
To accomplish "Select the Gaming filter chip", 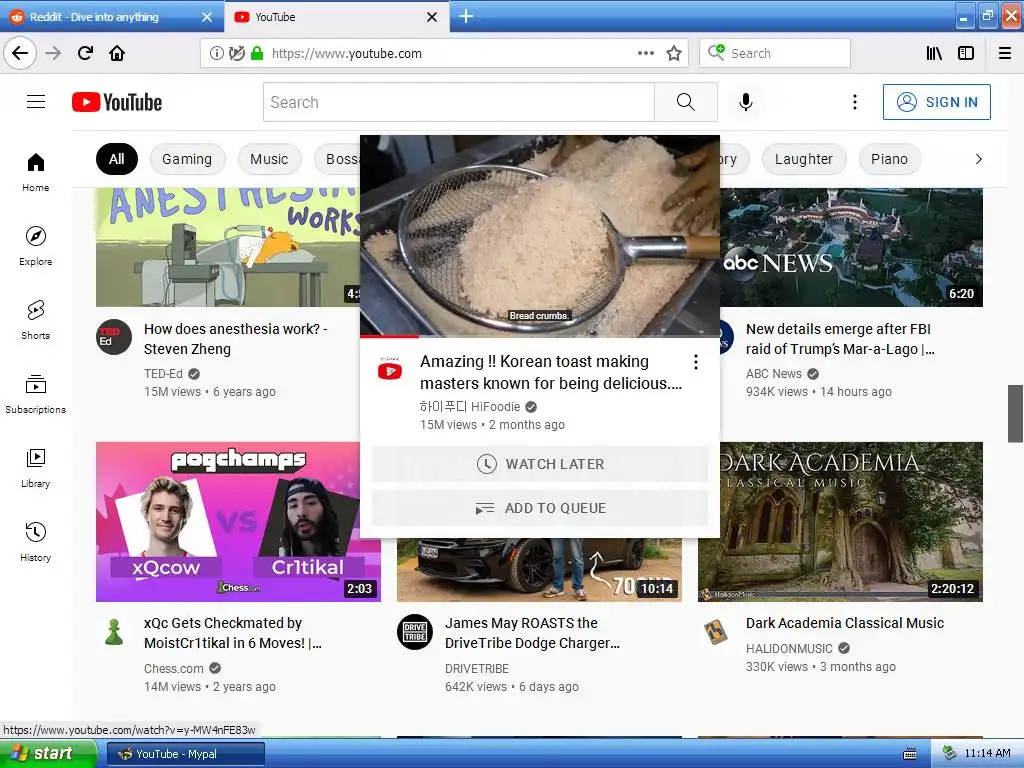I will coord(187,159).
